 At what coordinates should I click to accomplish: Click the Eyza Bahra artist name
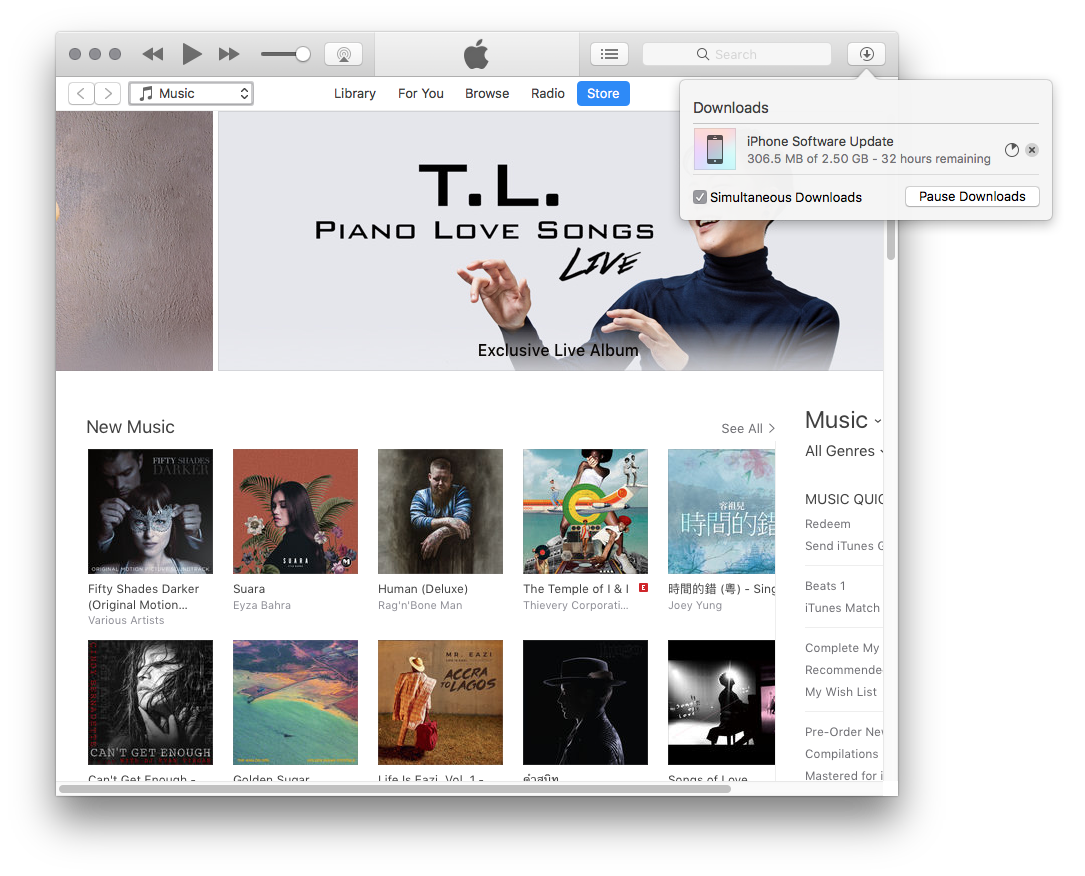(x=262, y=605)
